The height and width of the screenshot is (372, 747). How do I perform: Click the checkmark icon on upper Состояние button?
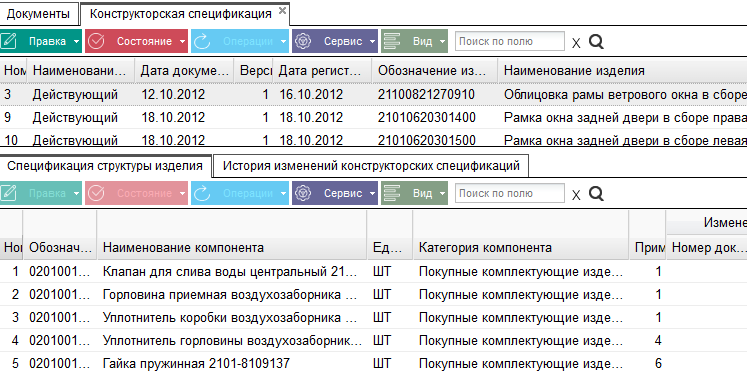point(96,41)
